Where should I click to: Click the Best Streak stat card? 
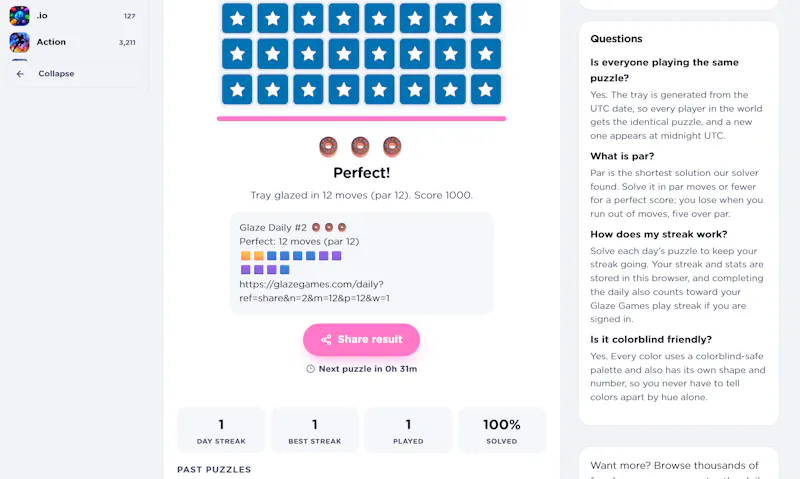pos(315,430)
